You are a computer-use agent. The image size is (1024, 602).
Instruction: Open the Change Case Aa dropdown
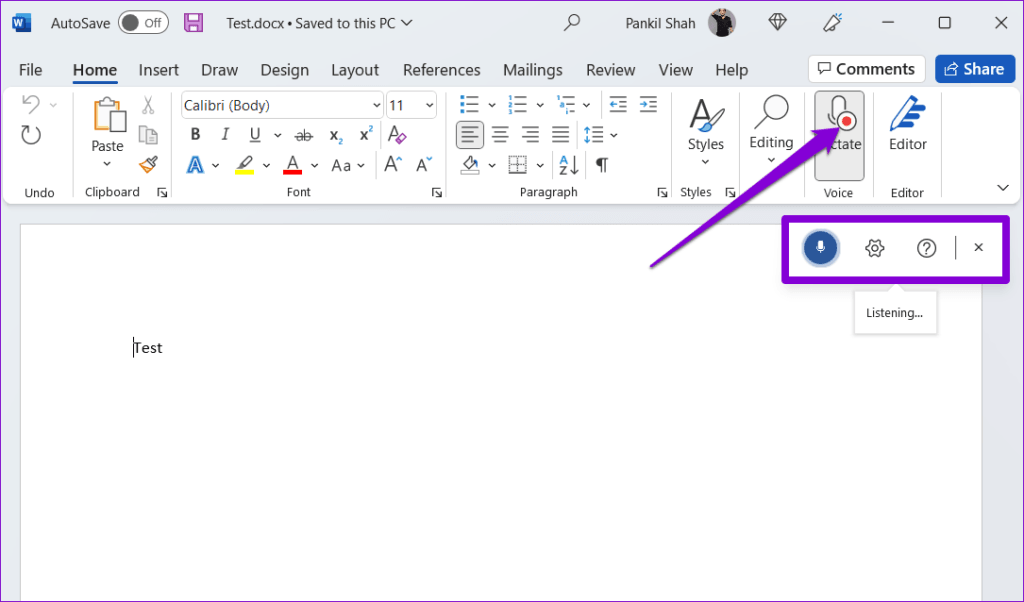(x=348, y=165)
